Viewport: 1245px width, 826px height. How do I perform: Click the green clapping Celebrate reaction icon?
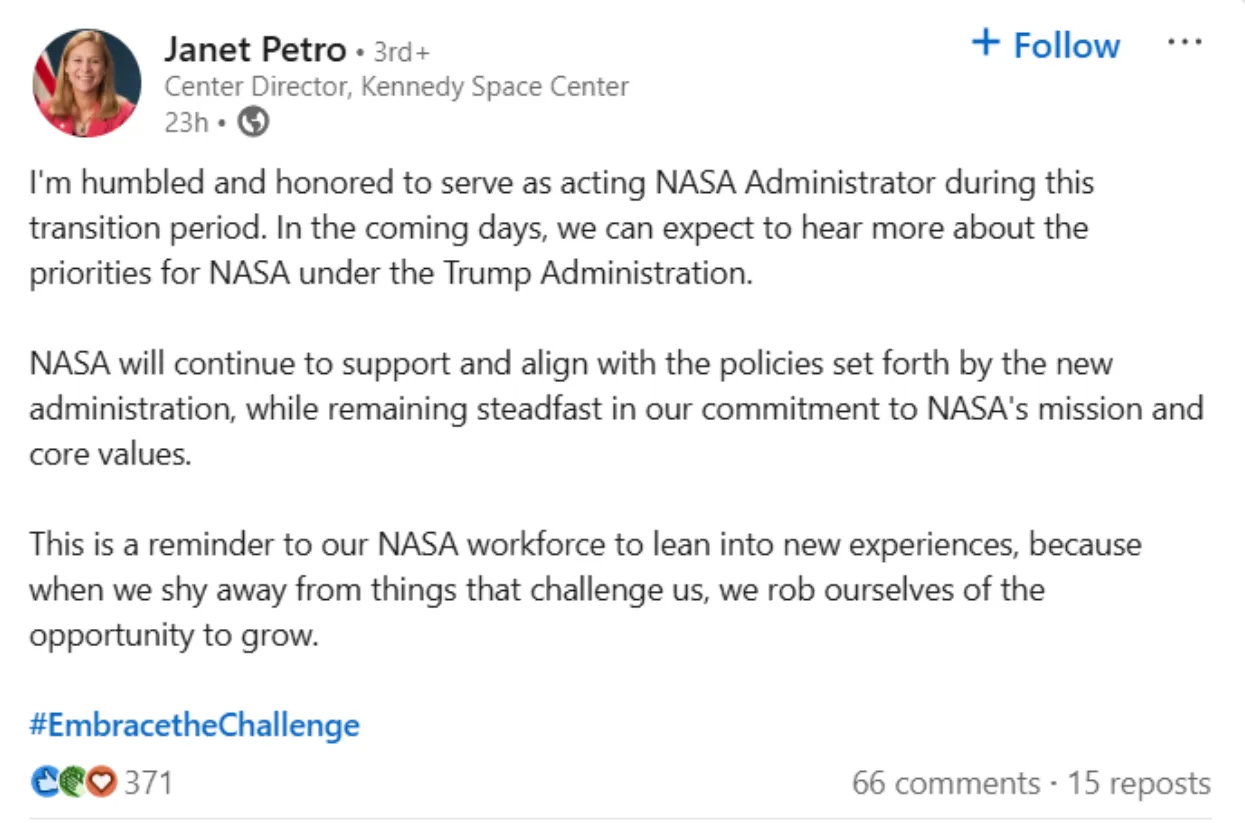(73, 781)
